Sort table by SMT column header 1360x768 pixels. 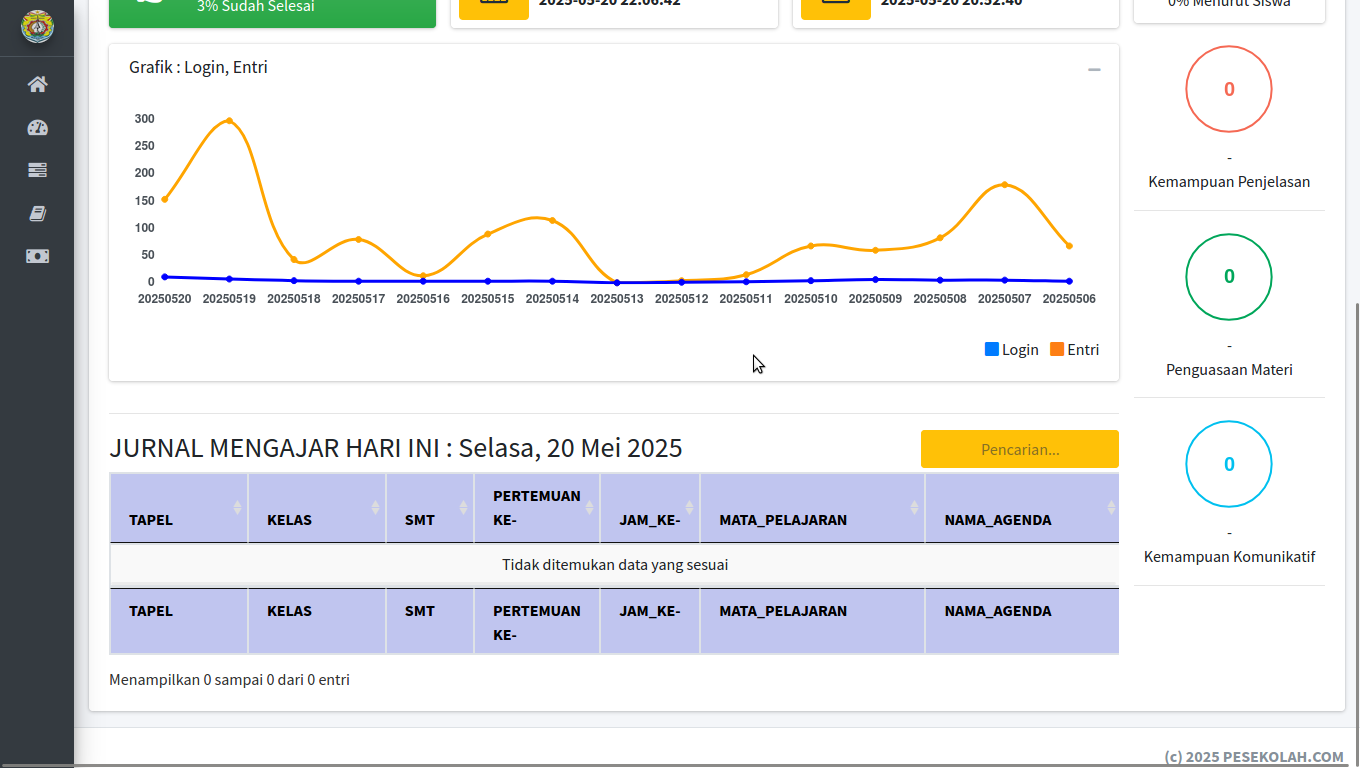coord(430,508)
